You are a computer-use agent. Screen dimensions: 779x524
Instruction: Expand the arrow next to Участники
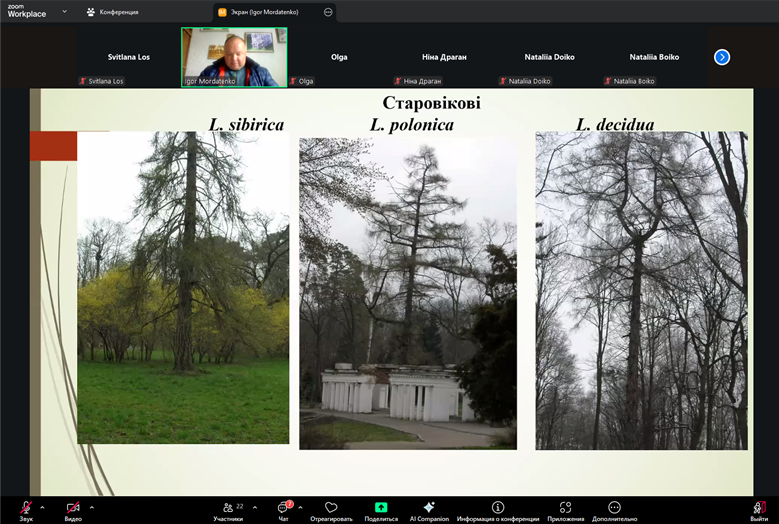click(x=255, y=507)
